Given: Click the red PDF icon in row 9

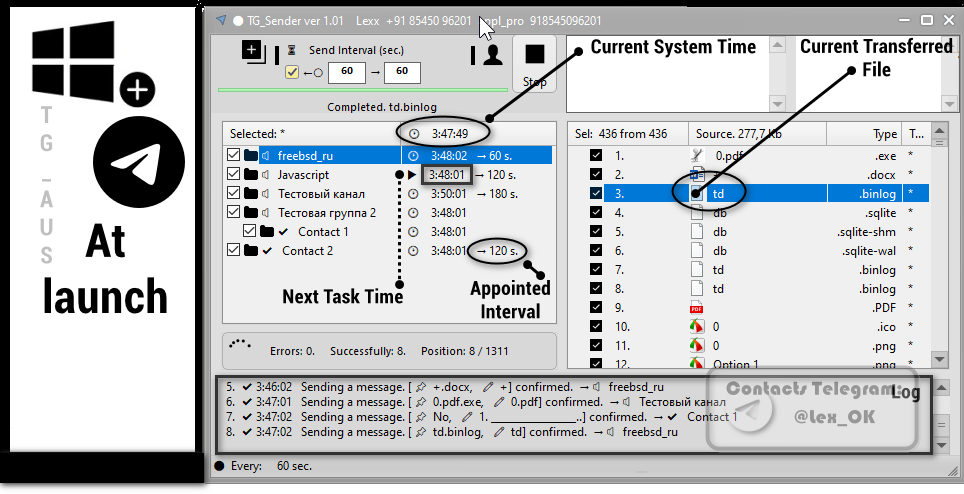Looking at the screenshot, I should click(697, 307).
